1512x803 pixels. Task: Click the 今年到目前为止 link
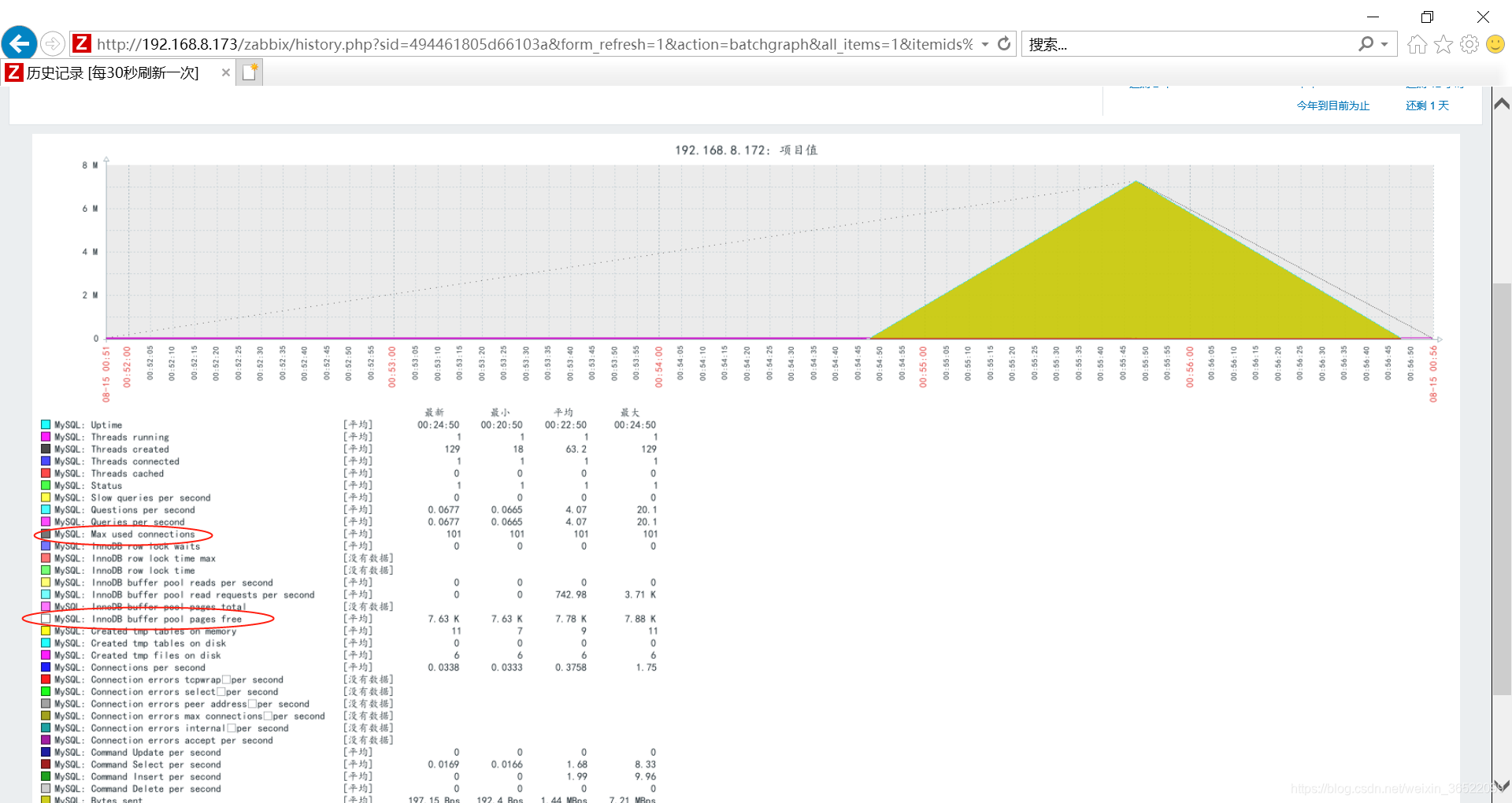point(1332,105)
